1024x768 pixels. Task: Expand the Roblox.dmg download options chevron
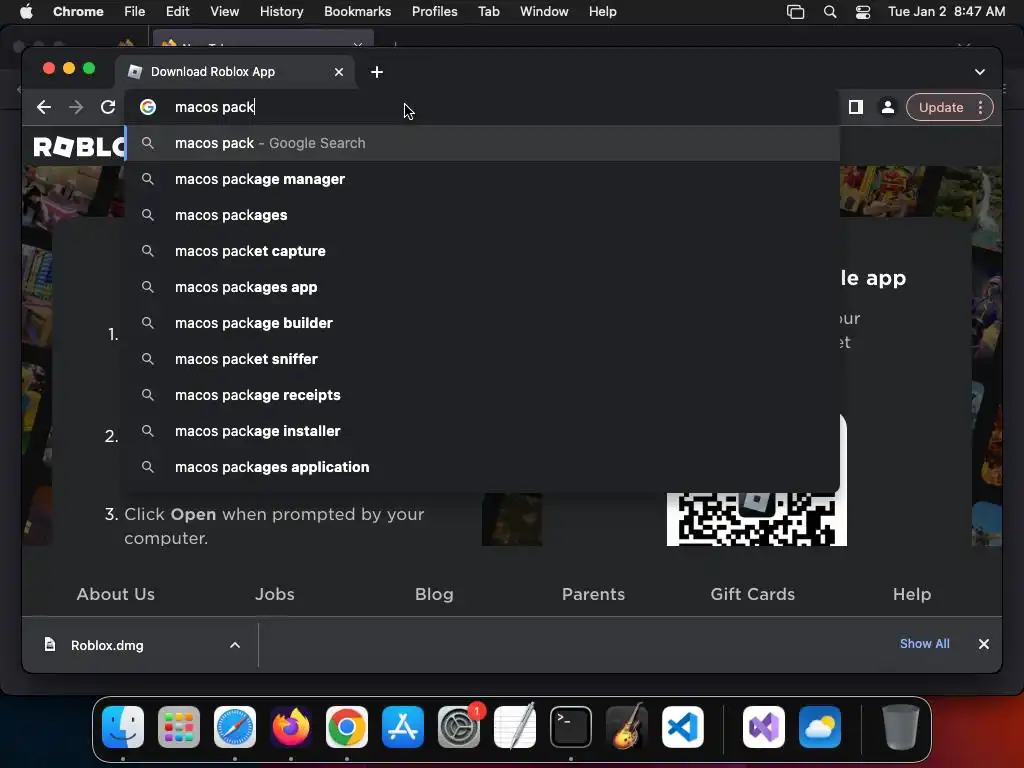point(235,645)
